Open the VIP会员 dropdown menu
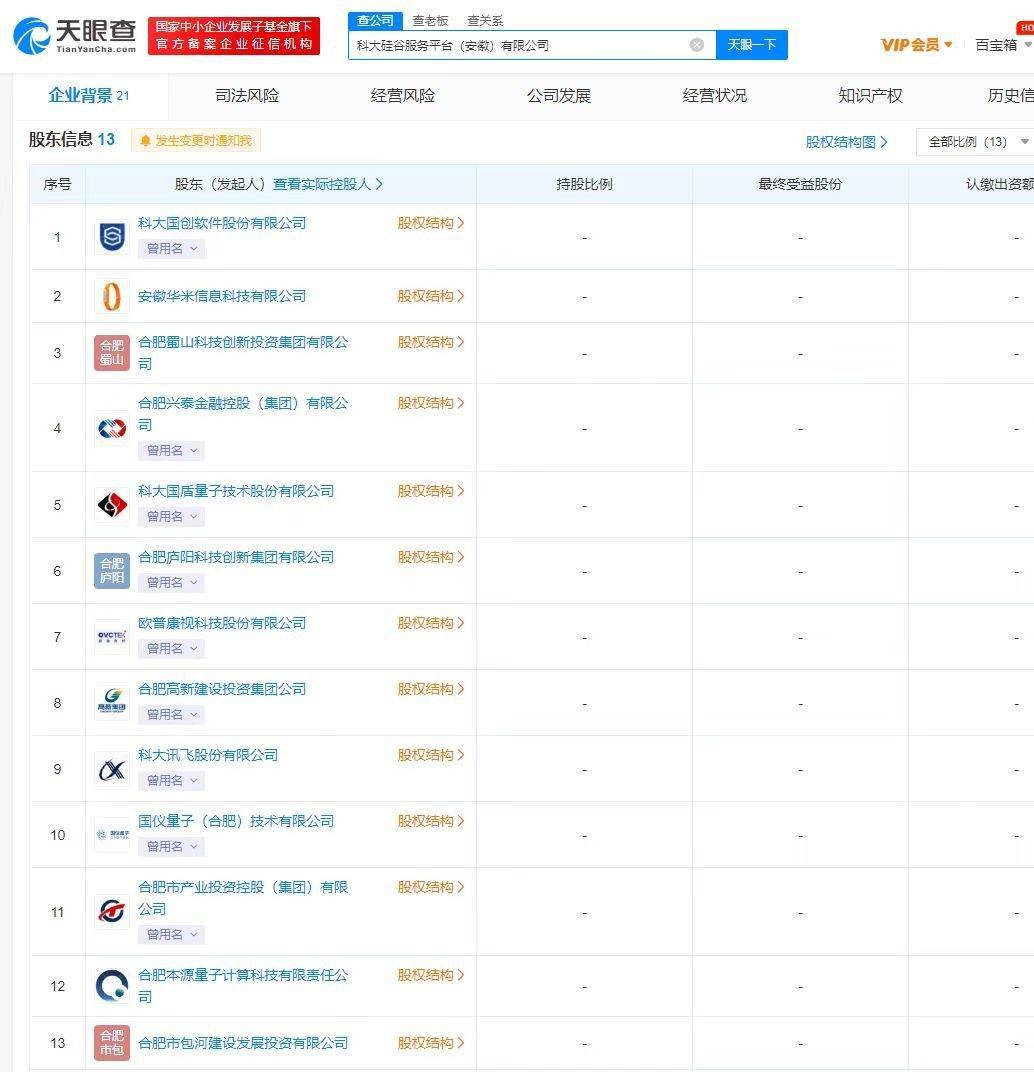 point(916,45)
